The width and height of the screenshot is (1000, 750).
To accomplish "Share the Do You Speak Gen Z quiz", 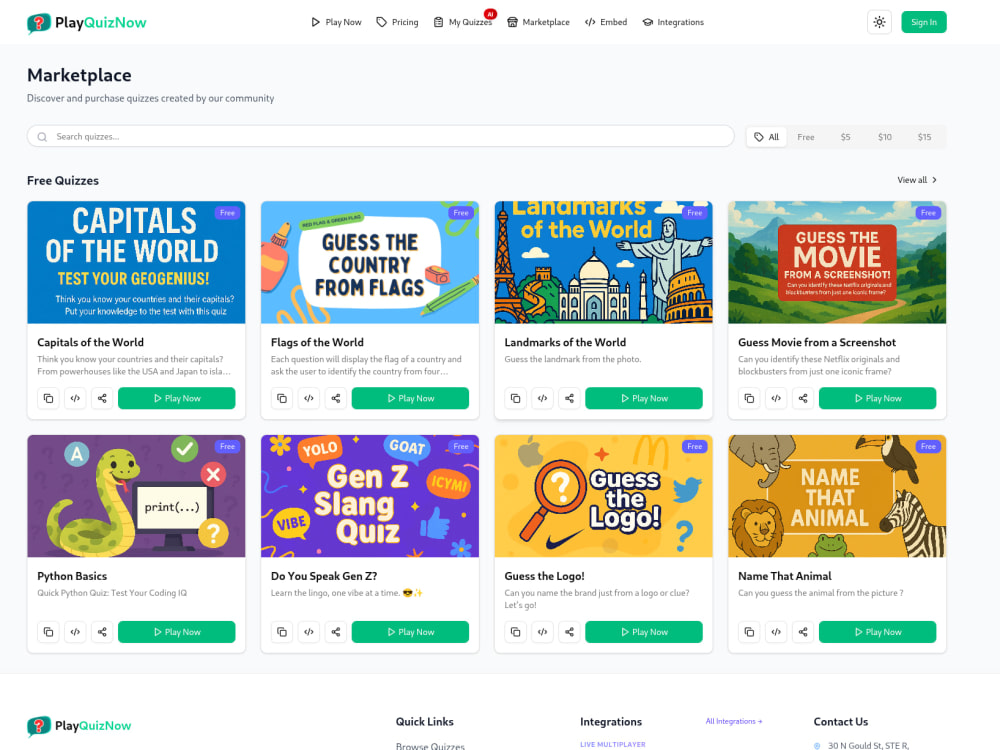I will coord(335,632).
